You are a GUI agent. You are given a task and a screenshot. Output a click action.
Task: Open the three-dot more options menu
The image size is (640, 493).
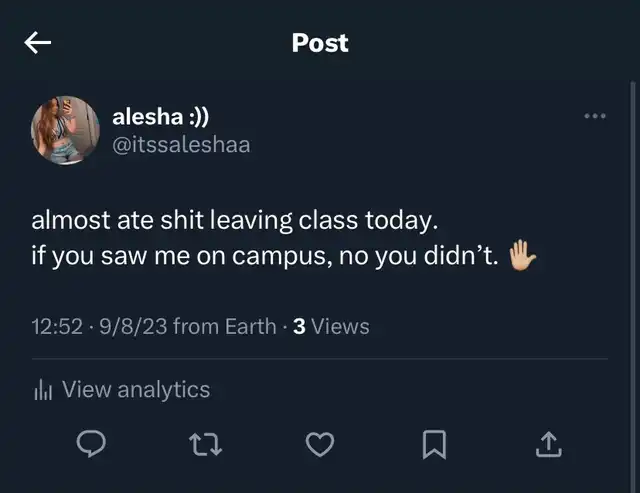pos(595,116)
